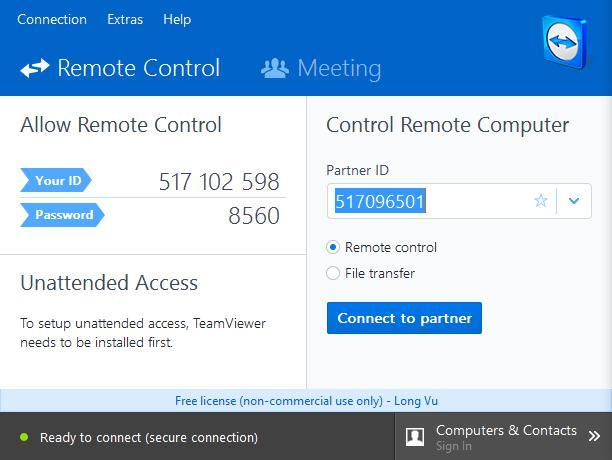Screen dimensions: 612x460
Task: Click into the Partner ID input field
Action: coord(459,201)
